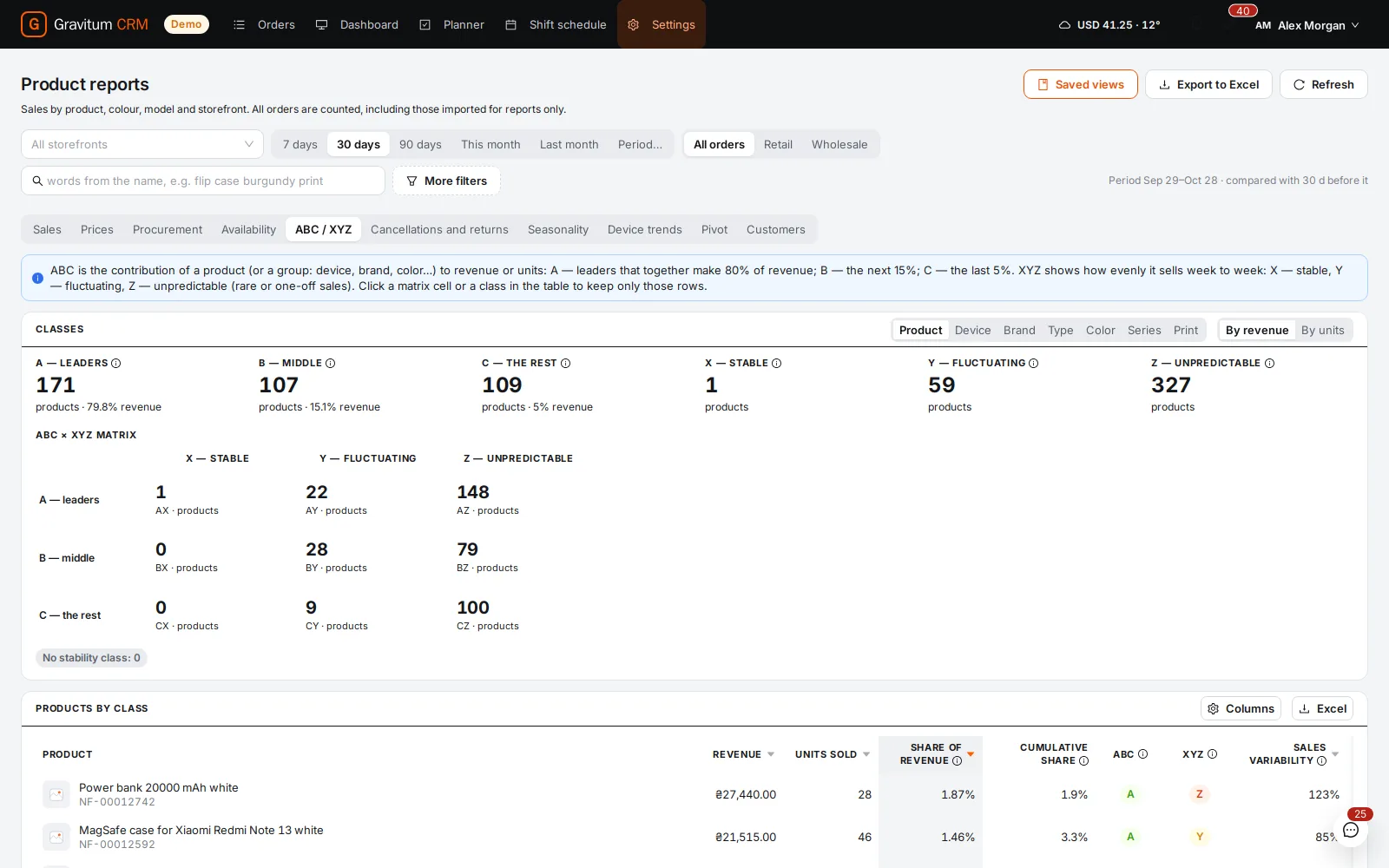Click the info icon in ABC column header
Viewport: 1389px width, 868px height.
(1142, 753)
